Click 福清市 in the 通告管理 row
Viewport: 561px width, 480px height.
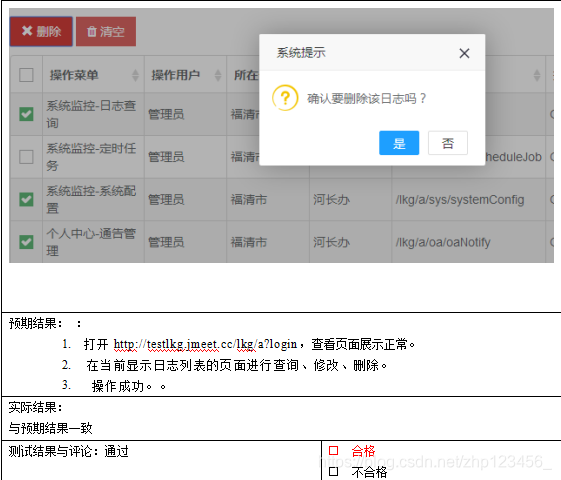tap(249, 242)
